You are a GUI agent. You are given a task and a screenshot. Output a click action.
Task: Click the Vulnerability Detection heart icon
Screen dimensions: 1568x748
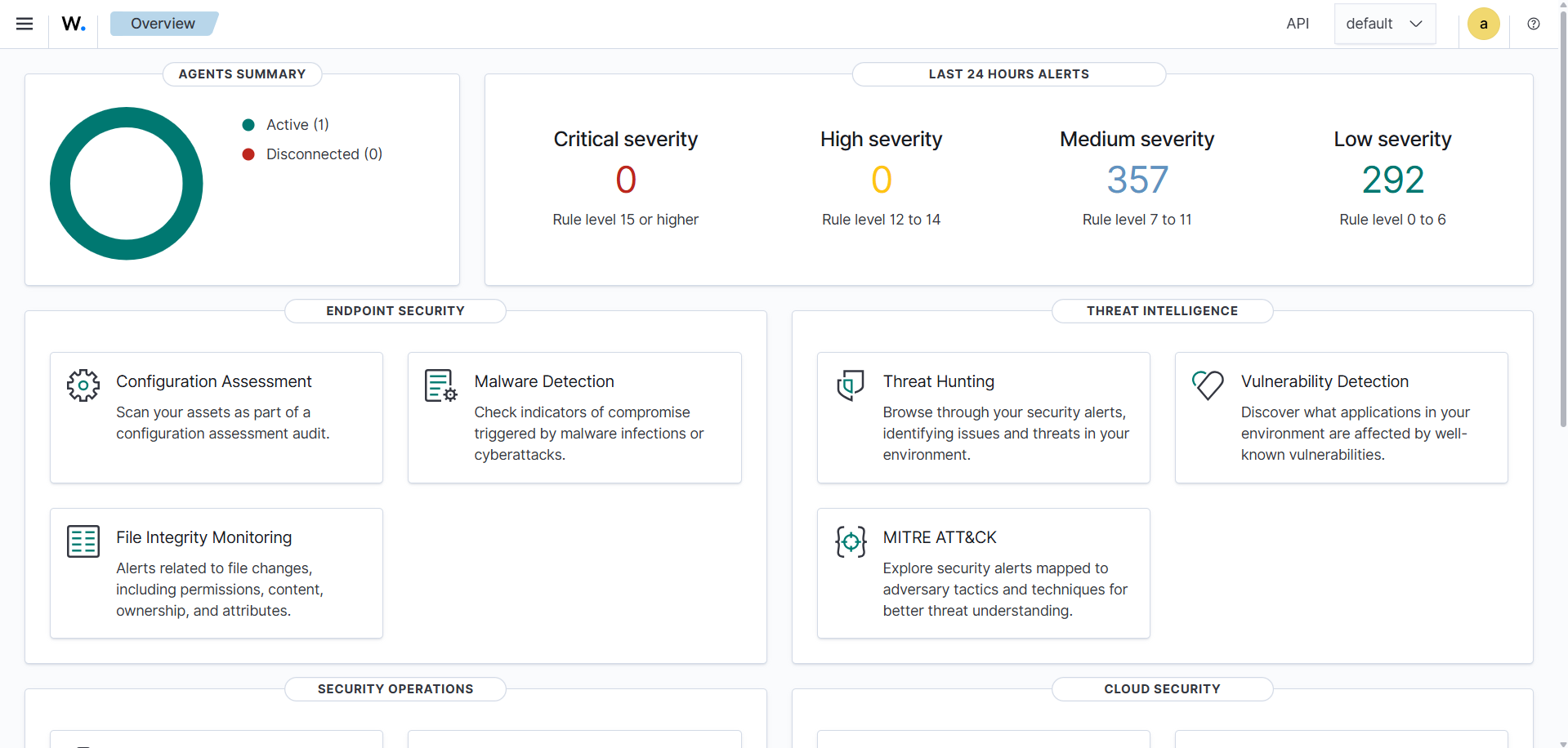coord(1208,385)
